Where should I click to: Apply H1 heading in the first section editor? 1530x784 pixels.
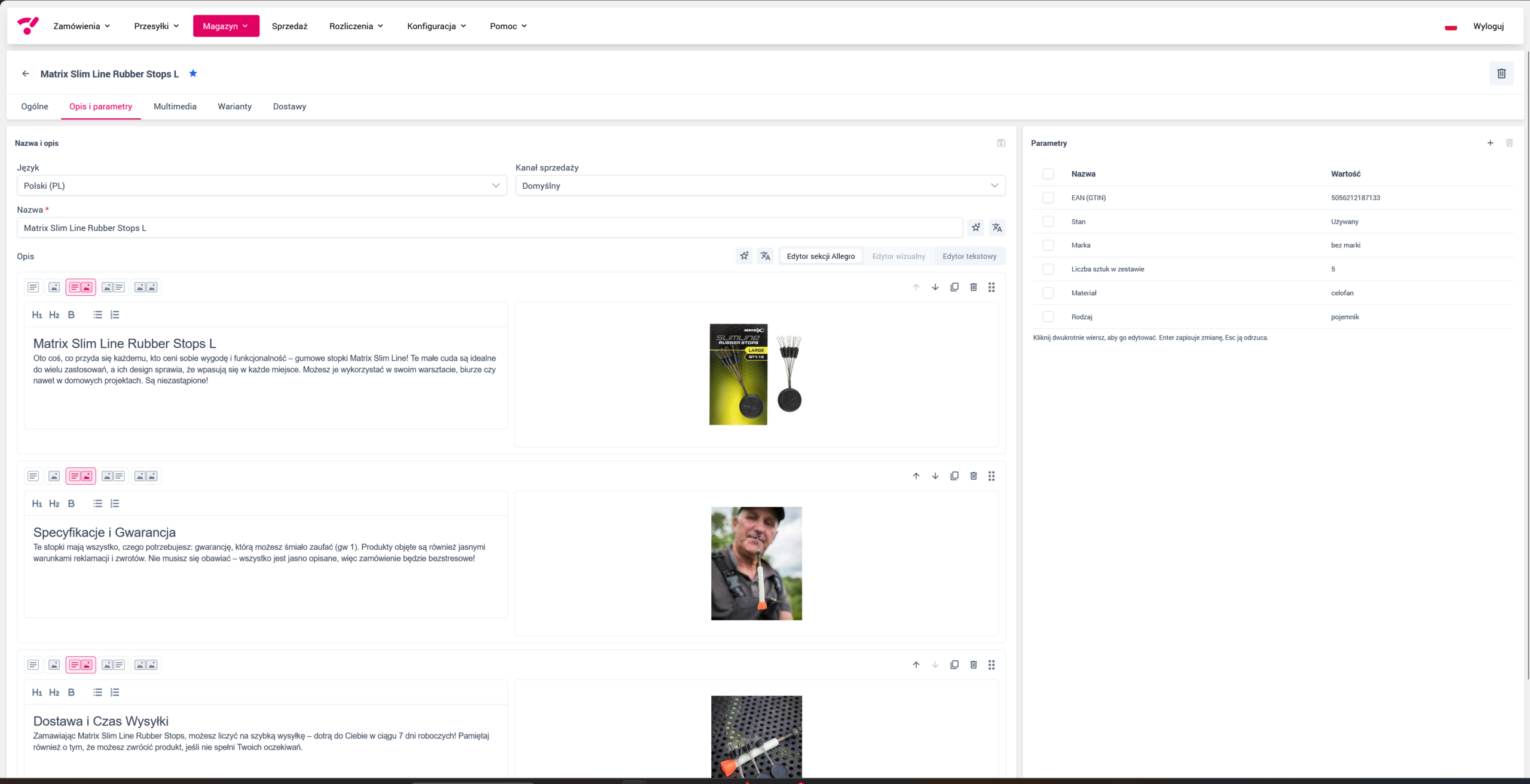click(37, 315)
